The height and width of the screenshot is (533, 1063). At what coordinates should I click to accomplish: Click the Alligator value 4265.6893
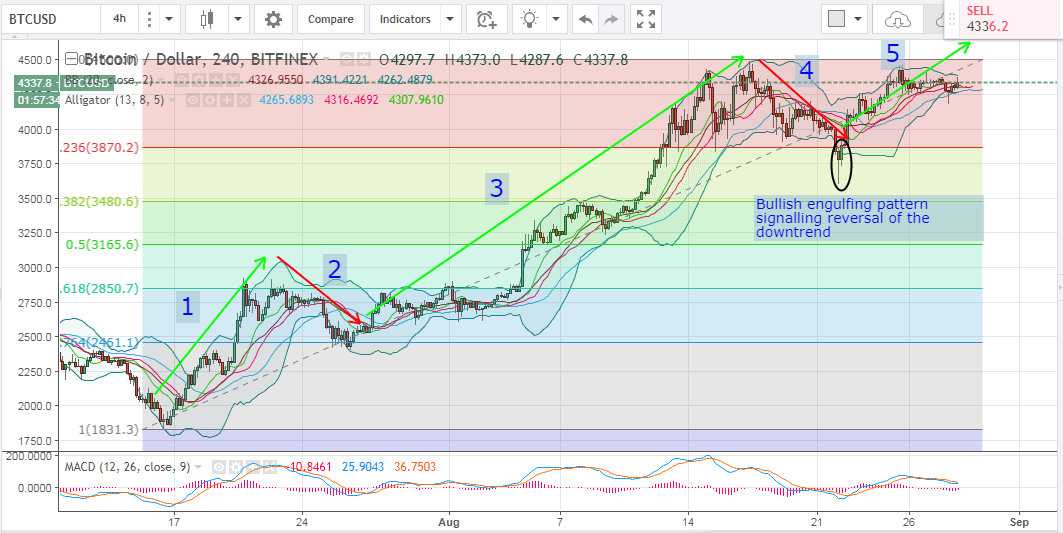coord(286,100)
